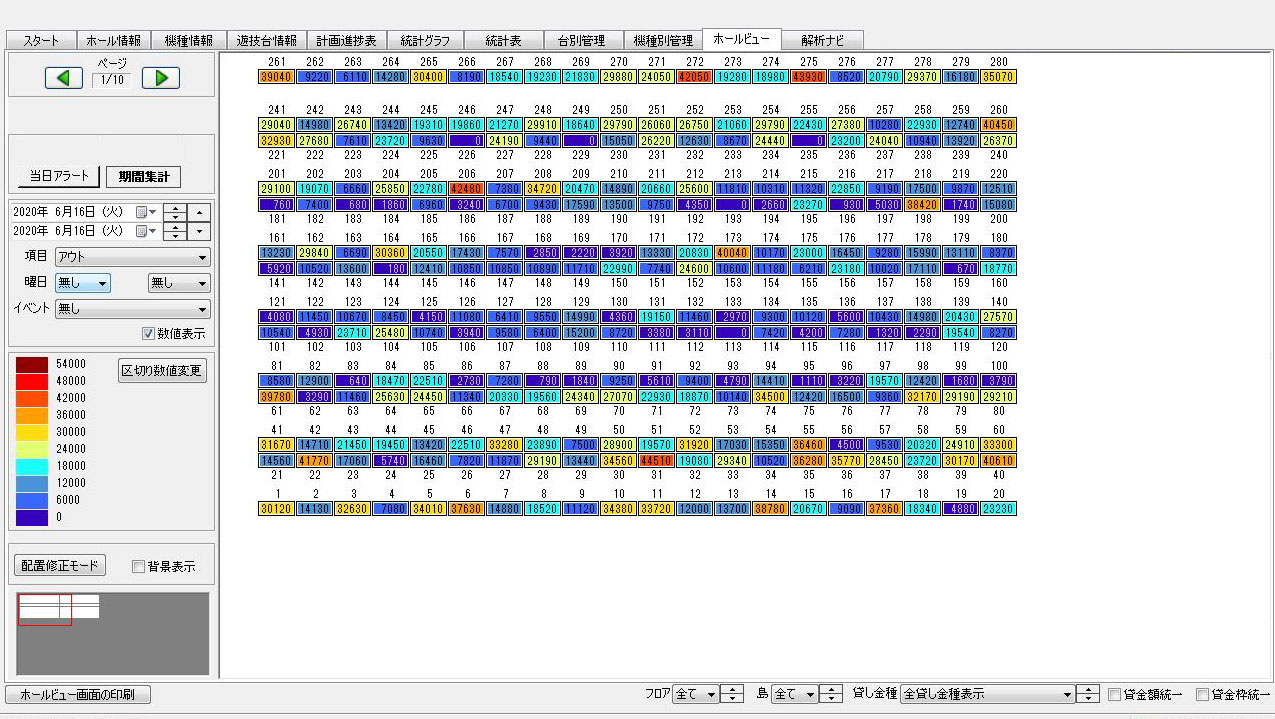Viewport: 1275px width, 719px height.
Task: Toggle the 数値表示 checkbox
Action: coord(149,333)
